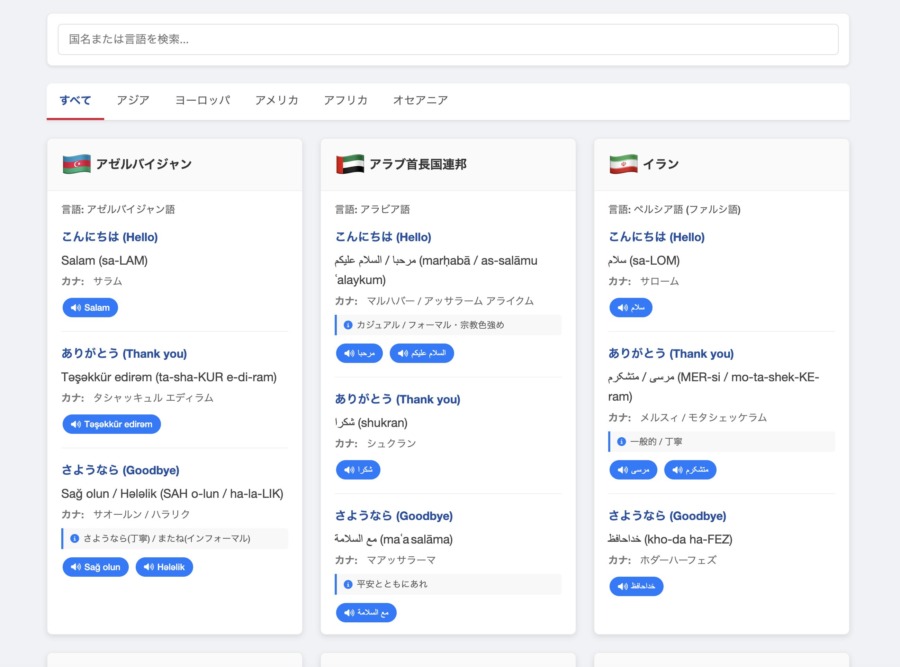Click カナ: マルハバー / アッサラーム アライクム reading
This screenshot has height=667, width=900.
[x=435, y=301]
